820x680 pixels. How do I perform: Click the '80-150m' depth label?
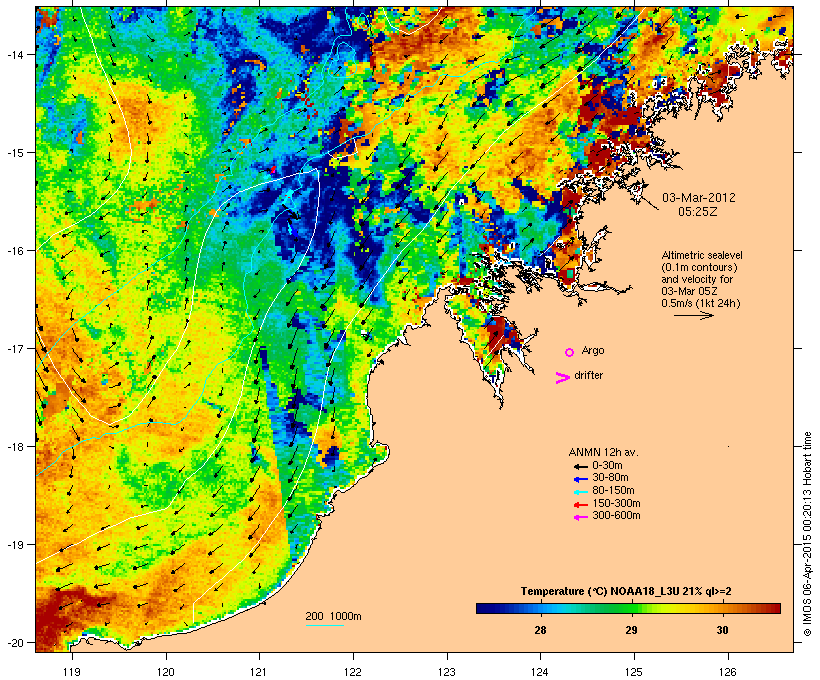tap(613, 491)
